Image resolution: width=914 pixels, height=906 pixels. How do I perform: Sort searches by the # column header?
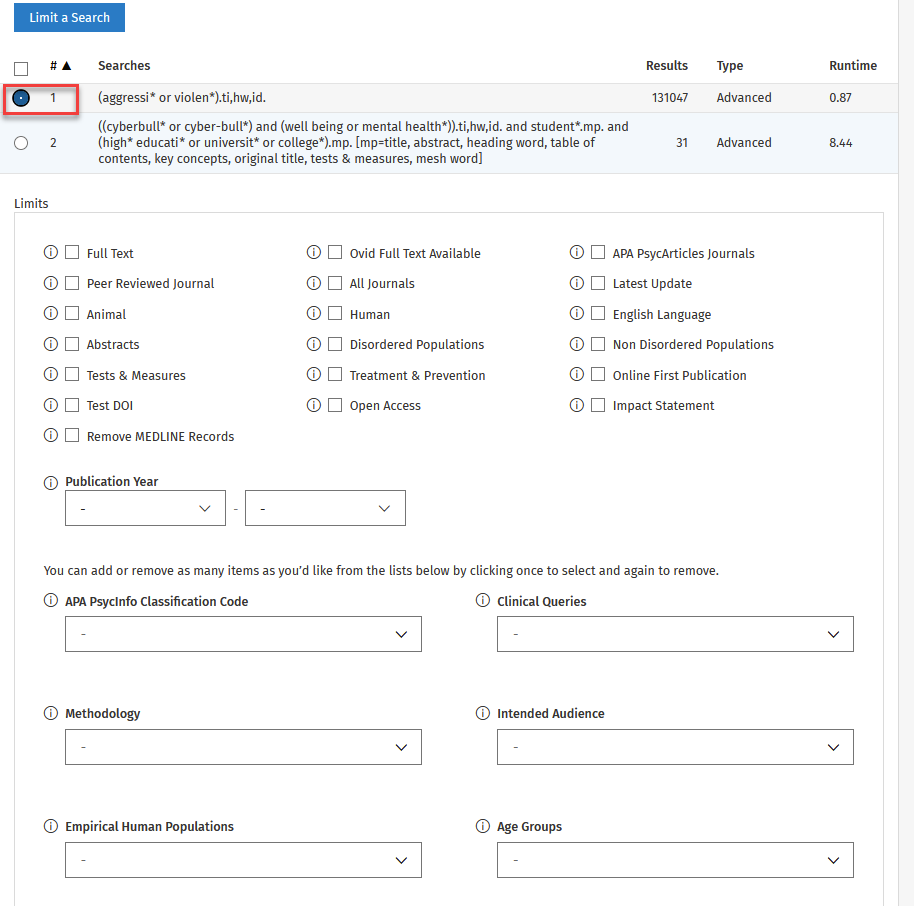point(60,66)
